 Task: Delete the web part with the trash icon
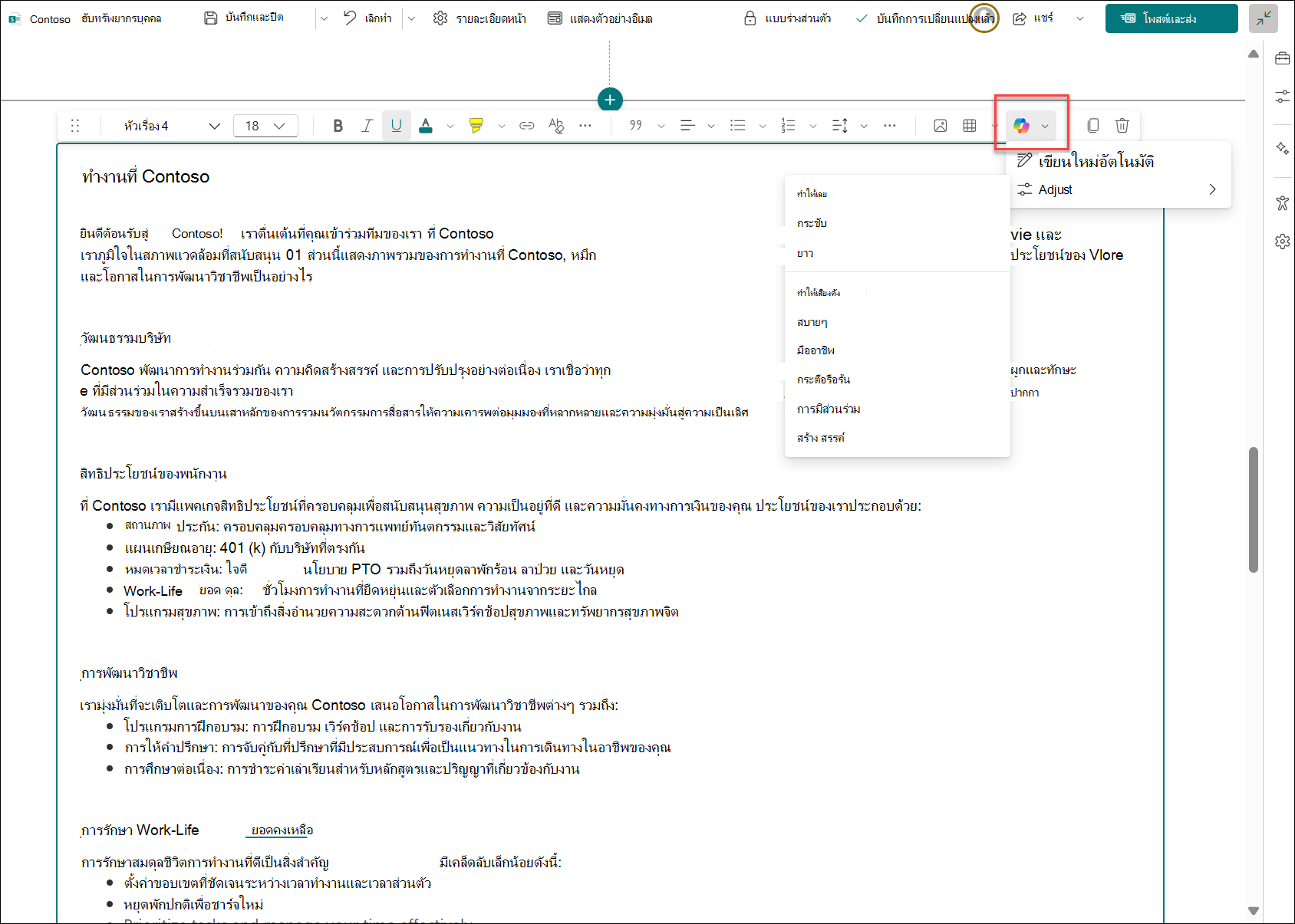[x=1122, y=126]
